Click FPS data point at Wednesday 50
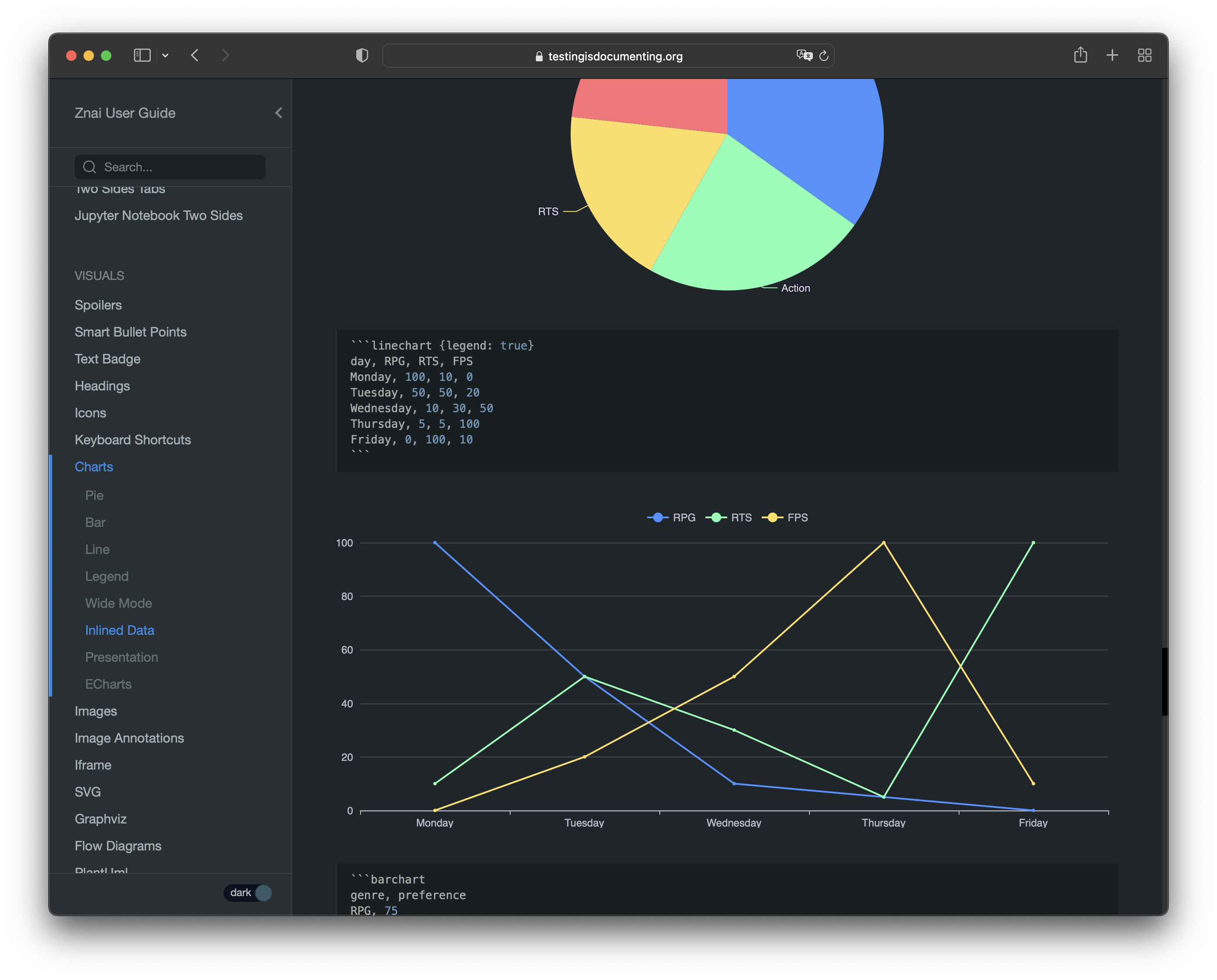Viewport: 1217px width, 980px height. coord(734,676)
